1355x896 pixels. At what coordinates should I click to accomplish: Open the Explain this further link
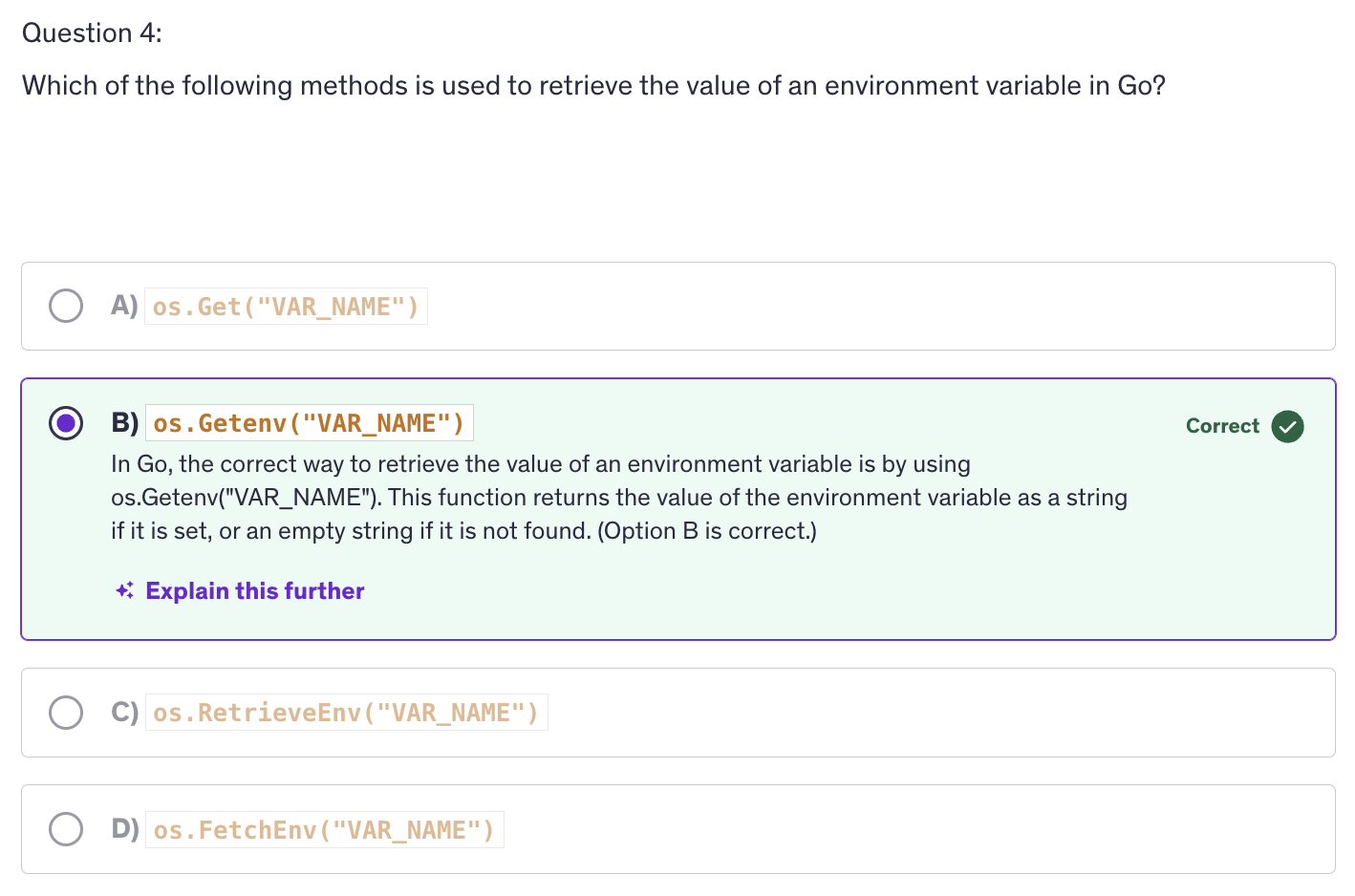254,591
